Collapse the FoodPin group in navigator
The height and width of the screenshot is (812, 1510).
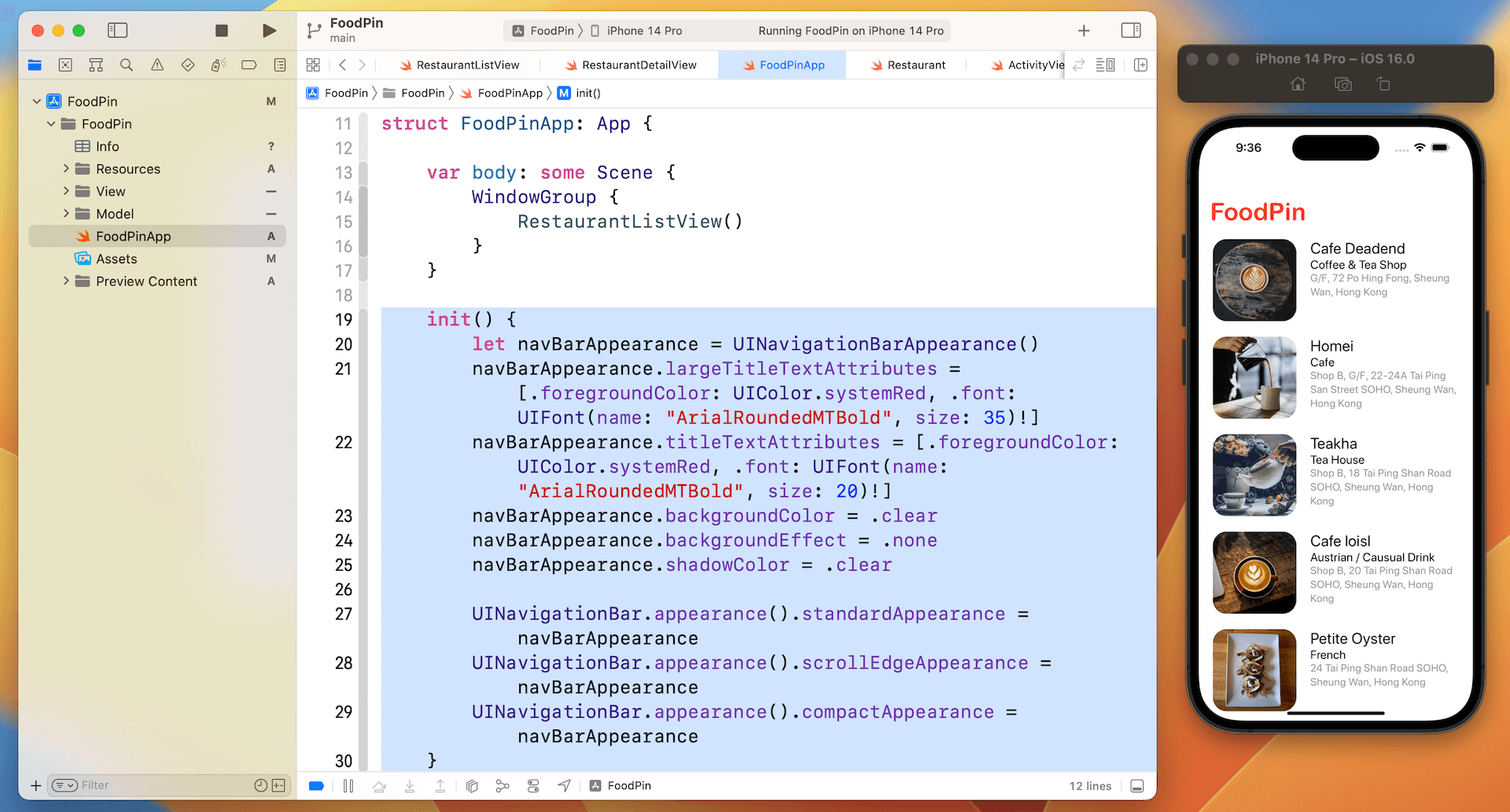point(51,123)
